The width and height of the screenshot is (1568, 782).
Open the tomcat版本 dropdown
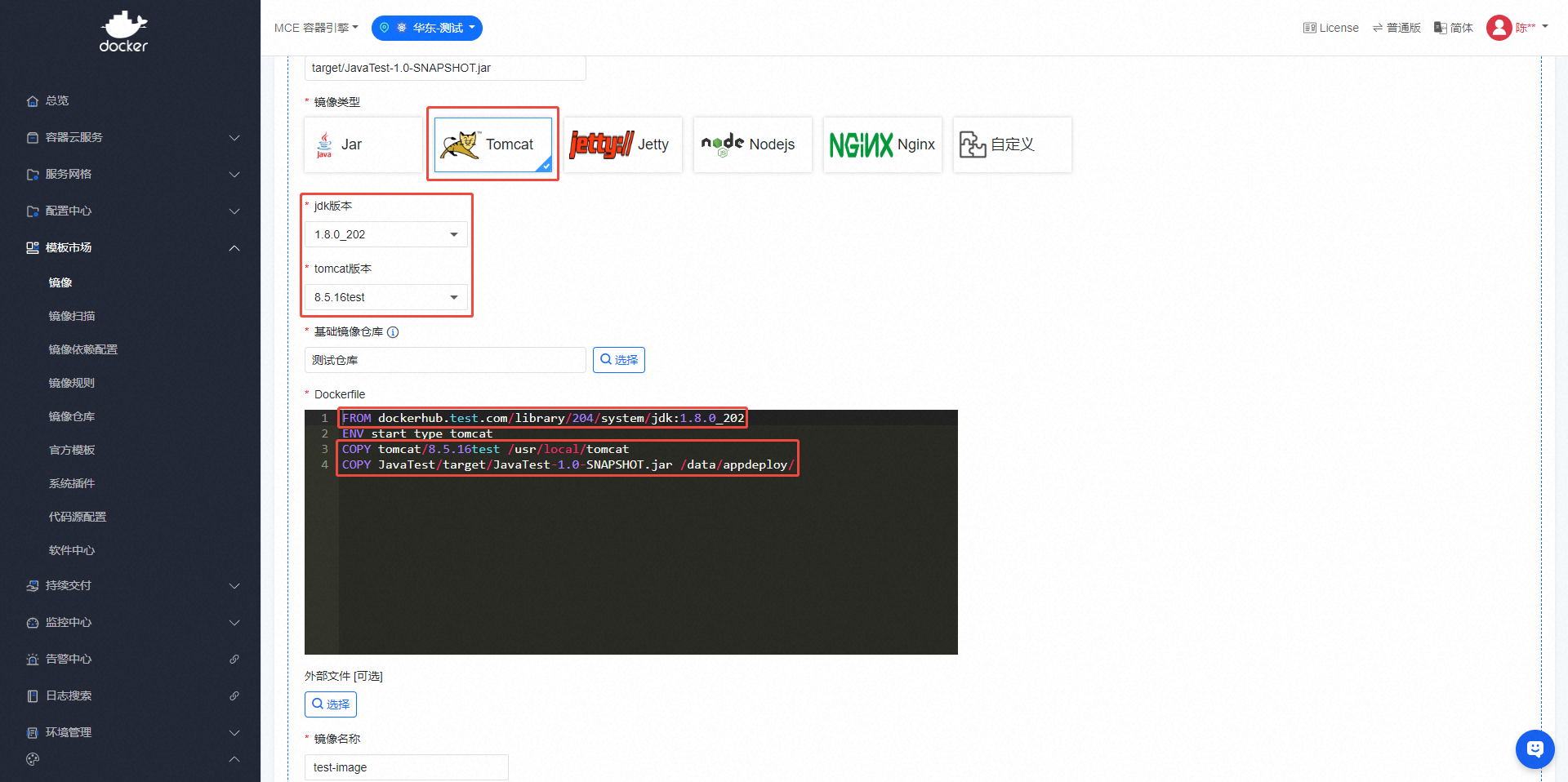pos(386,297)
